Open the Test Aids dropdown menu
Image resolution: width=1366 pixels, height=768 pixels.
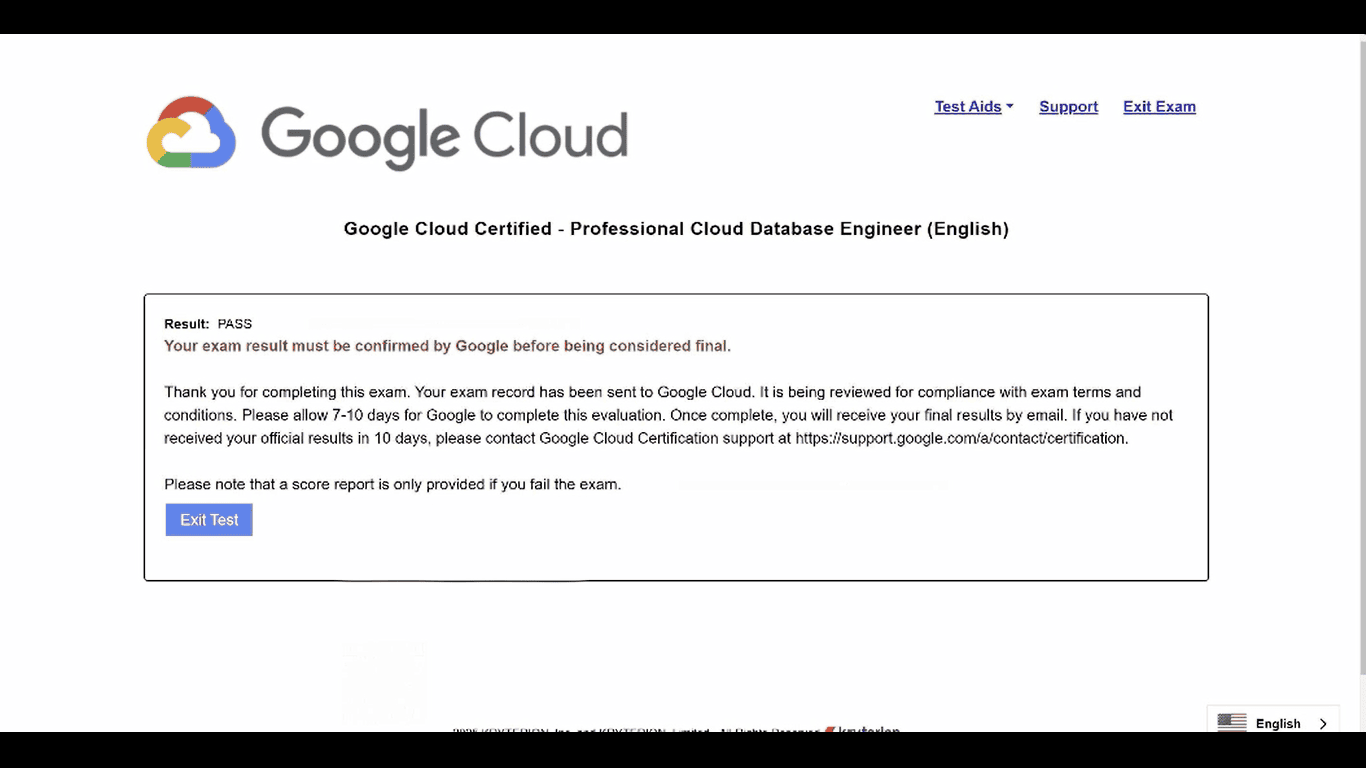[x=968, y=107]
